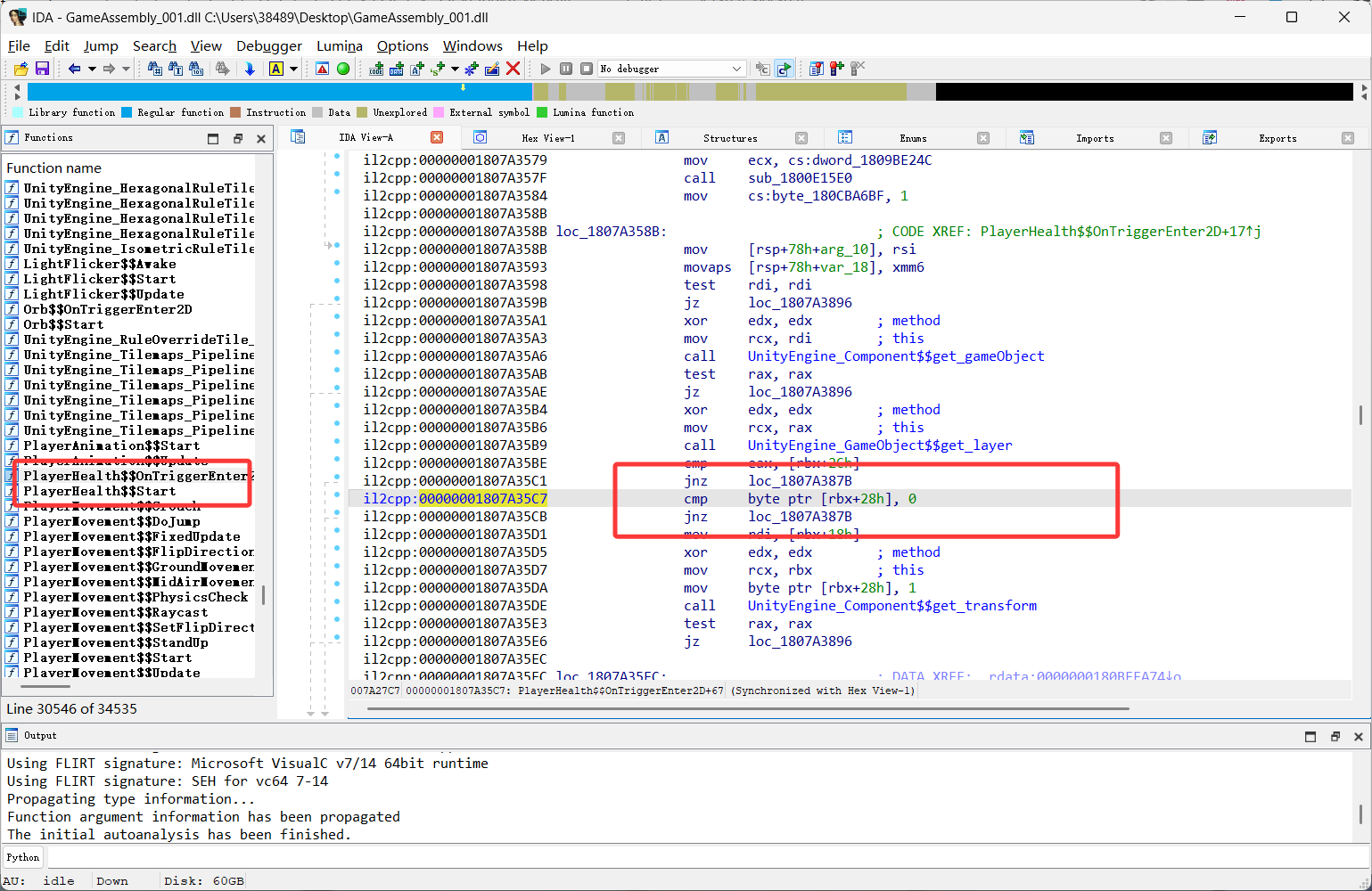The image size is (1372, 891).
Task: Open the Jump menu
Action: (101, 46)
